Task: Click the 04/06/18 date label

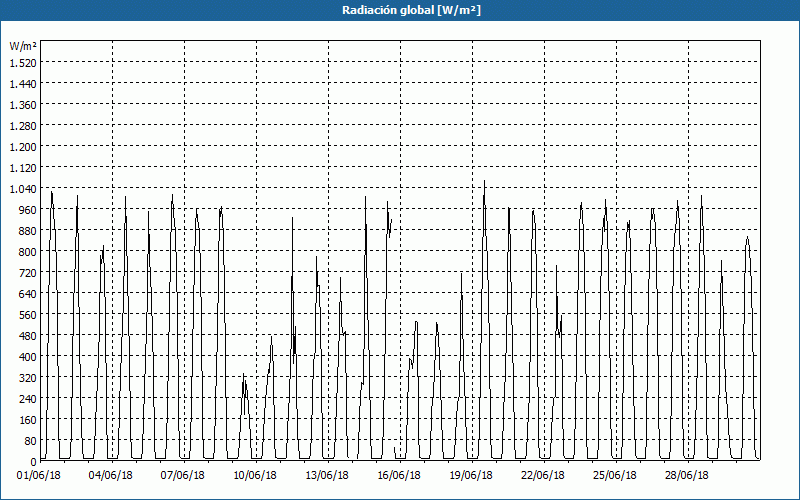Action: point(111,475)
